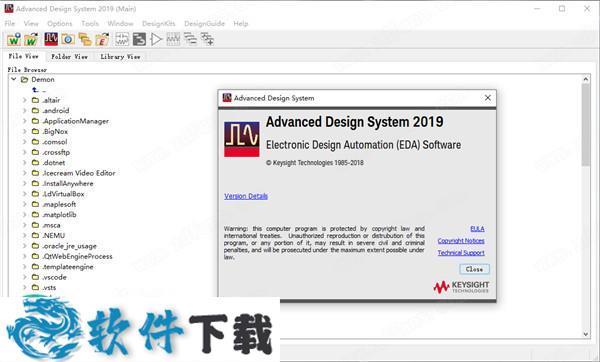Image resolution: width=600 pixels, height=362 pixels.
Task: Open new data display triangle icon
Action: click(x=156, y=39)
